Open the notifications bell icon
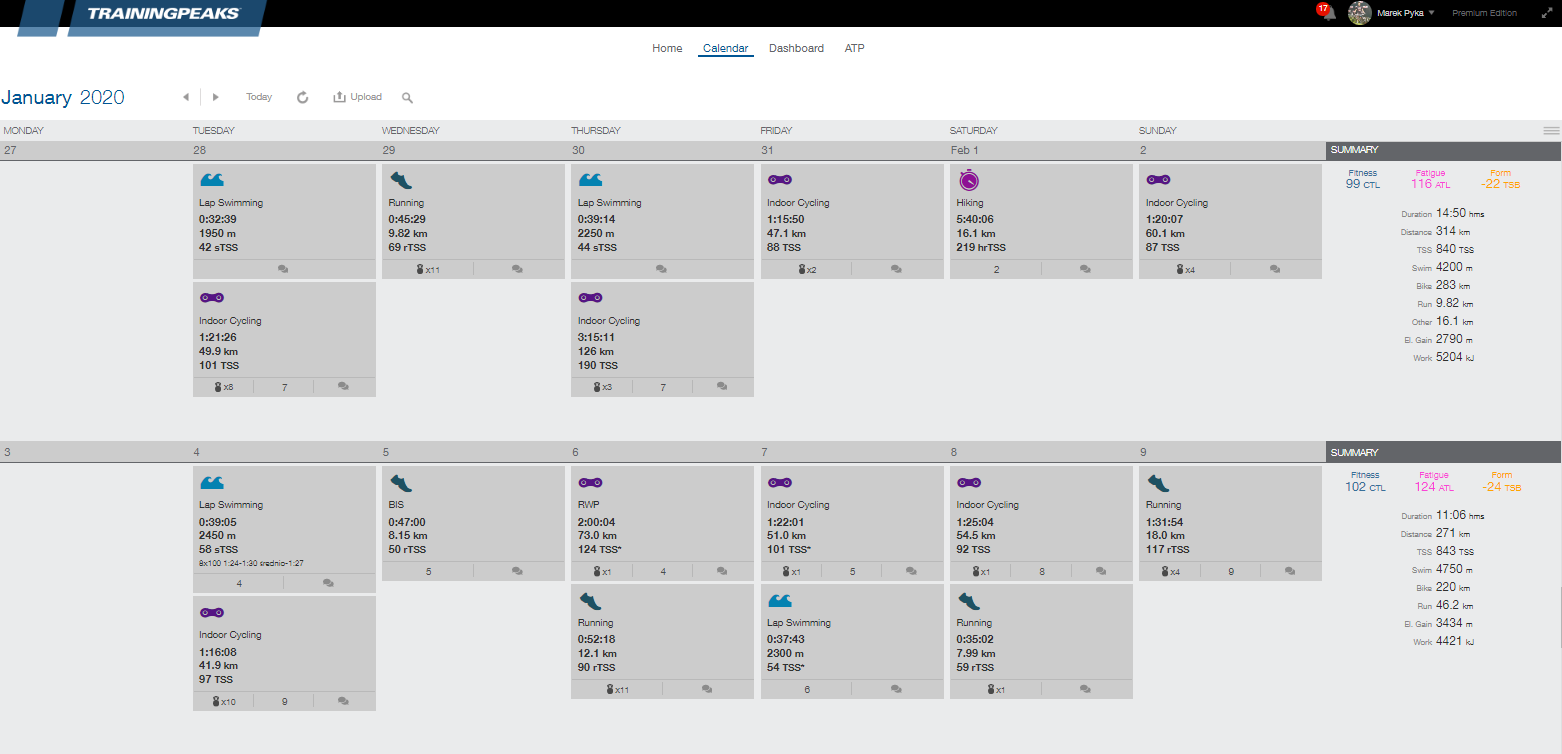 tap(1327, 13)
